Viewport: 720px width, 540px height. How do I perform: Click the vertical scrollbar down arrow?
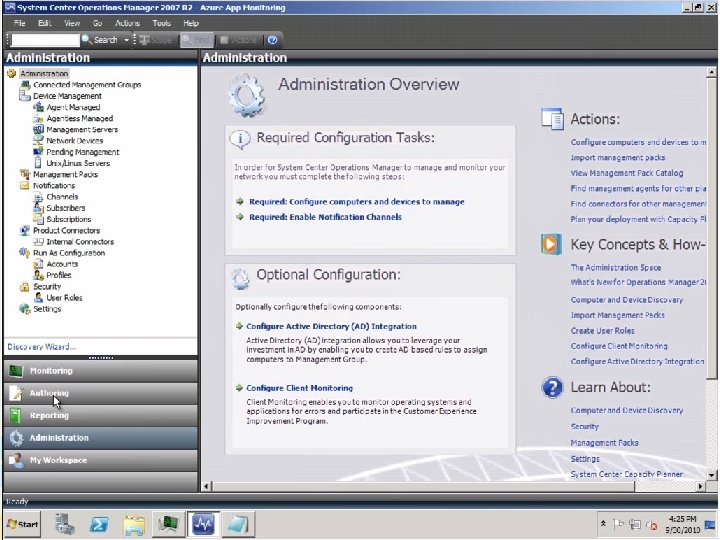click(711, 475)
